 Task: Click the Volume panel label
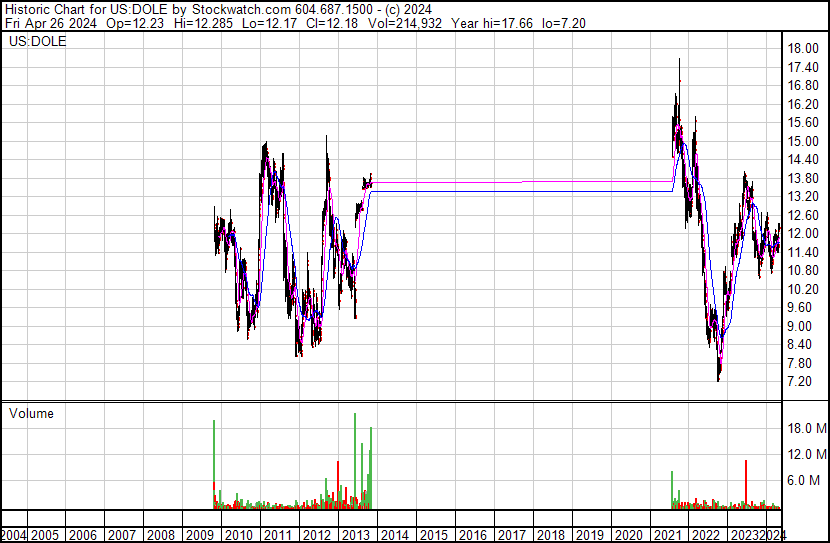click(31, 413)
